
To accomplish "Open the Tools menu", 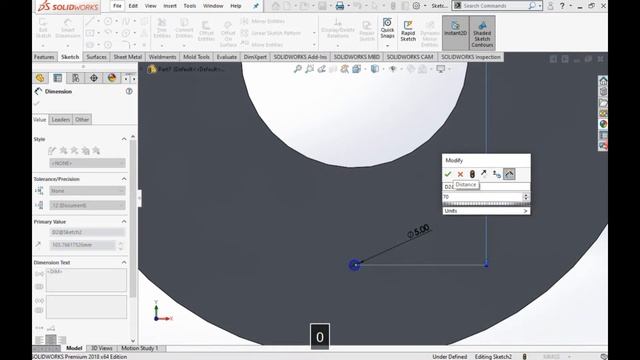I will pos(190,6).
